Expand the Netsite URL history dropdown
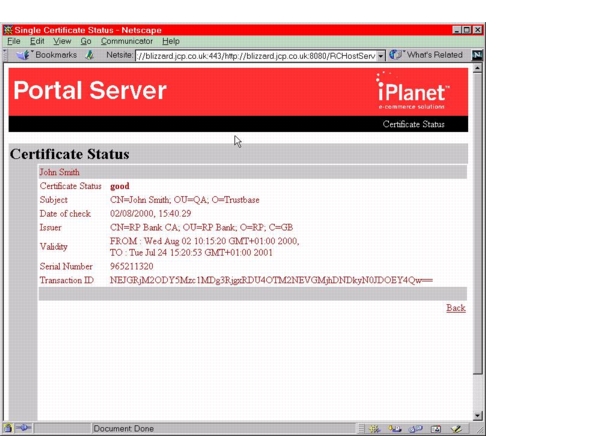The height and width of the screenshot is (439, 610). [x=381, y=56]
